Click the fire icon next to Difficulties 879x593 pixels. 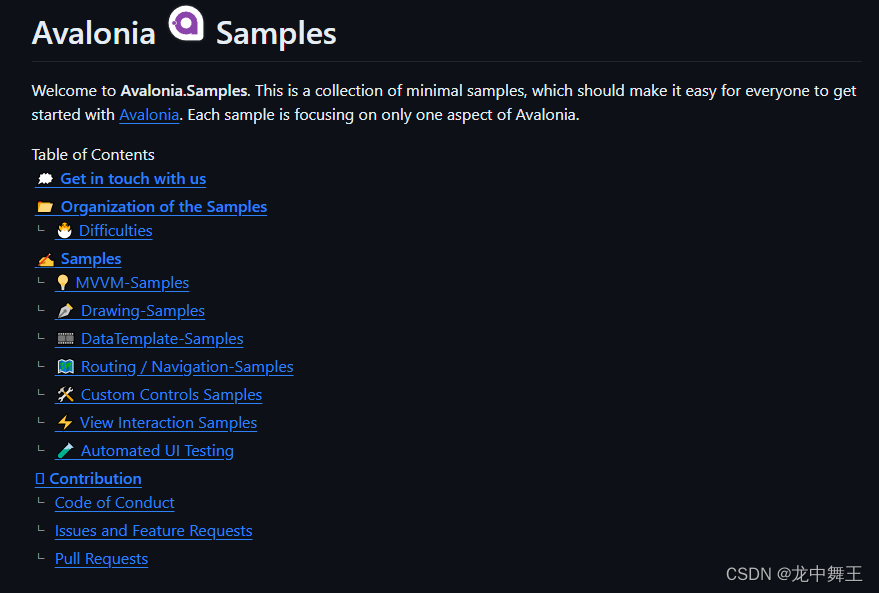[x=65, y=230]
